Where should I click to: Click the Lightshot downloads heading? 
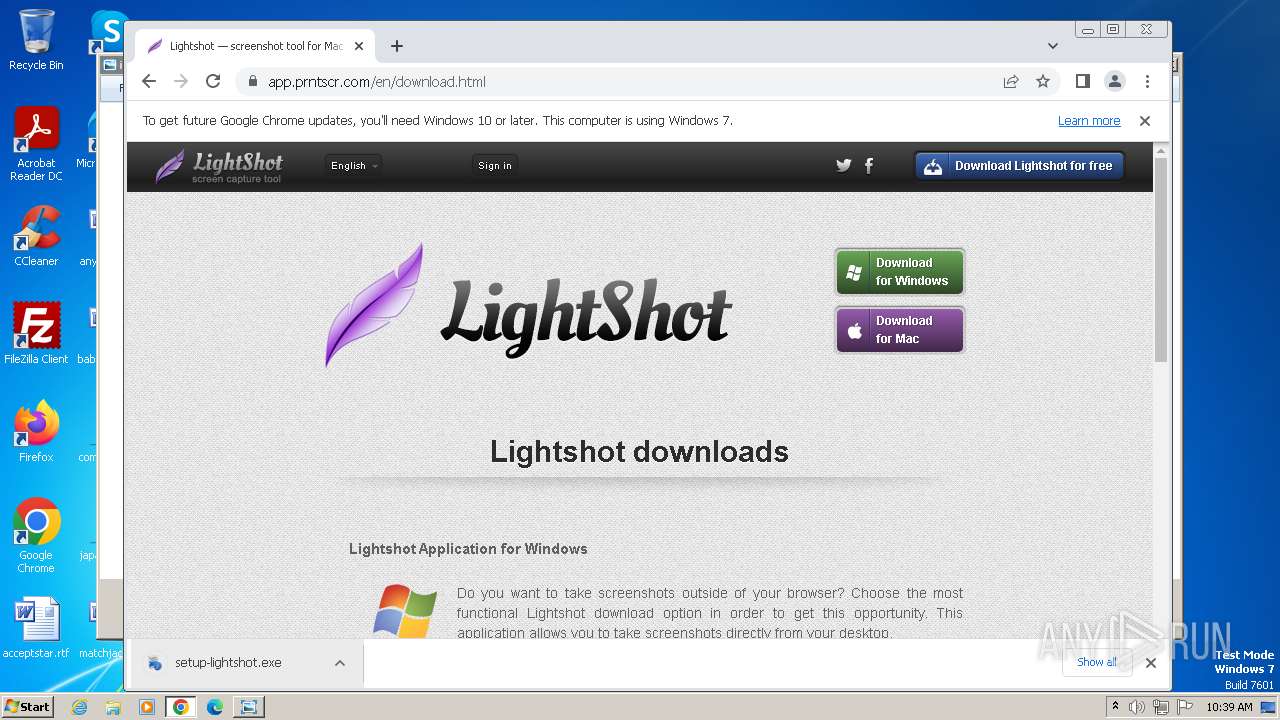coord(639,452)
